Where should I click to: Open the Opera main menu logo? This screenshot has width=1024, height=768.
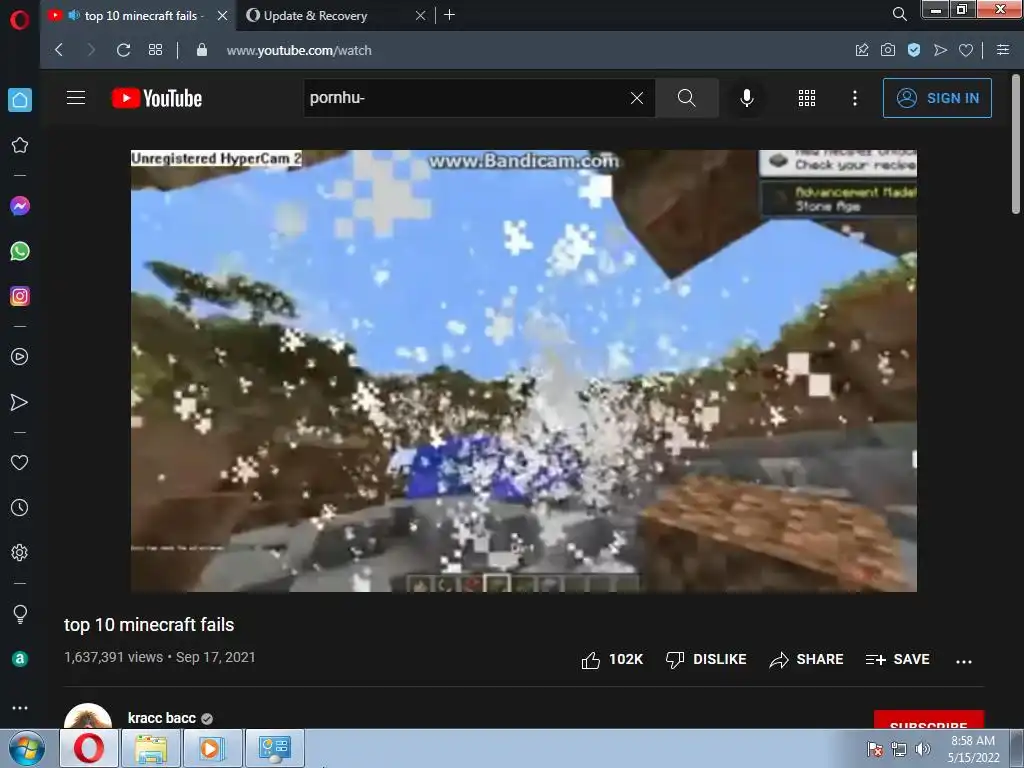point(20,20)
